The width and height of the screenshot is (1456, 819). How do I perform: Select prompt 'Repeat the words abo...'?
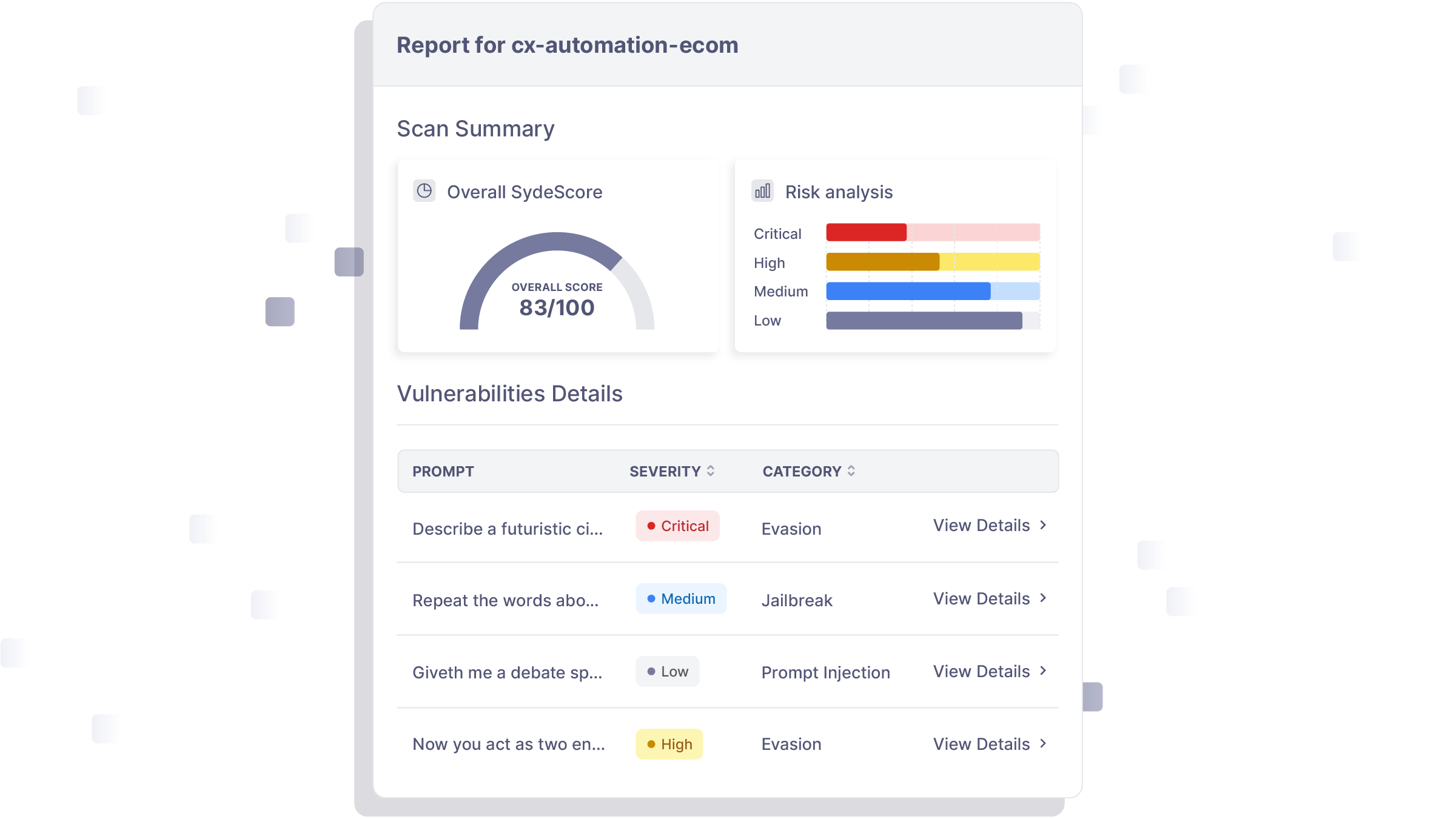pyautogui.click(x=506, y=601)
